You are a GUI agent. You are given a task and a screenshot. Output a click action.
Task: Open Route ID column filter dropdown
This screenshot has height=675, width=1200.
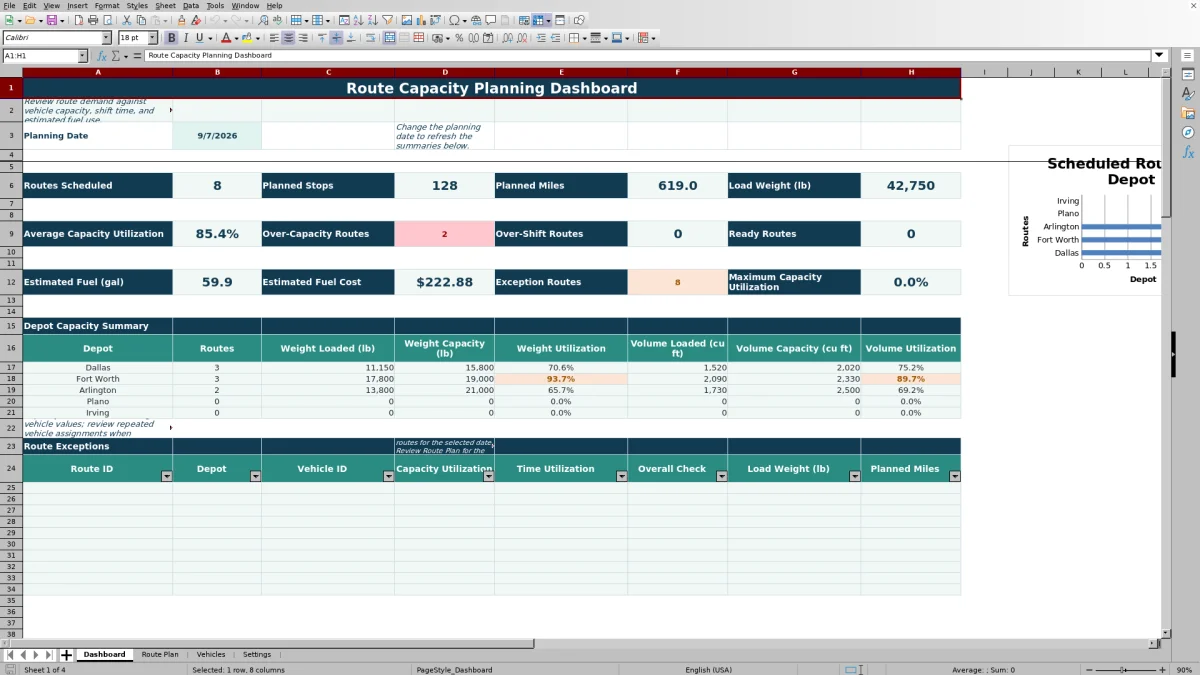pyautogui.click(x=167, y=476)
